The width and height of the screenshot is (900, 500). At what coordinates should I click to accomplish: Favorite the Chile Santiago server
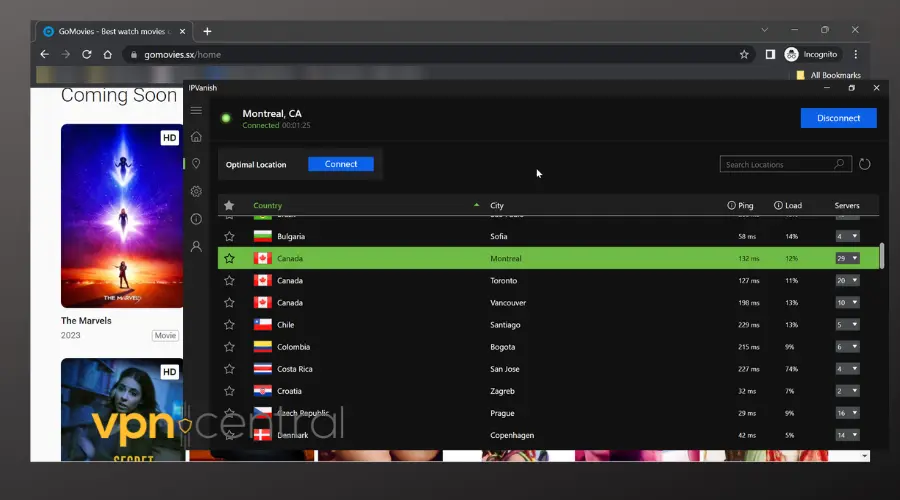(229, 325)
